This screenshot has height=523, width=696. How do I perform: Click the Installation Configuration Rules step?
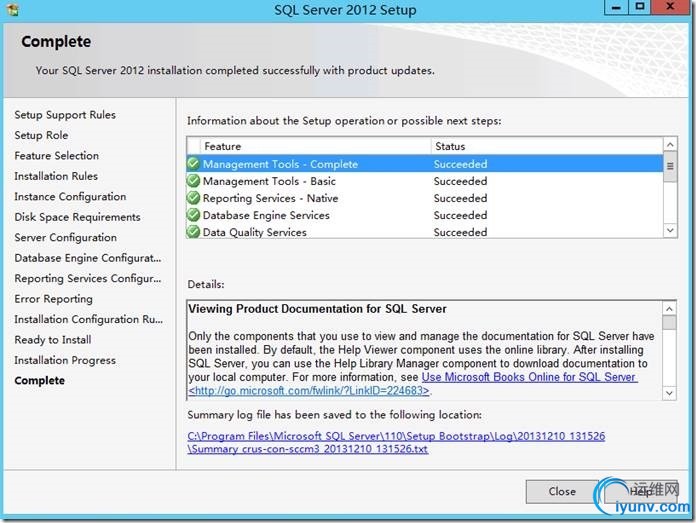(88, 319)
